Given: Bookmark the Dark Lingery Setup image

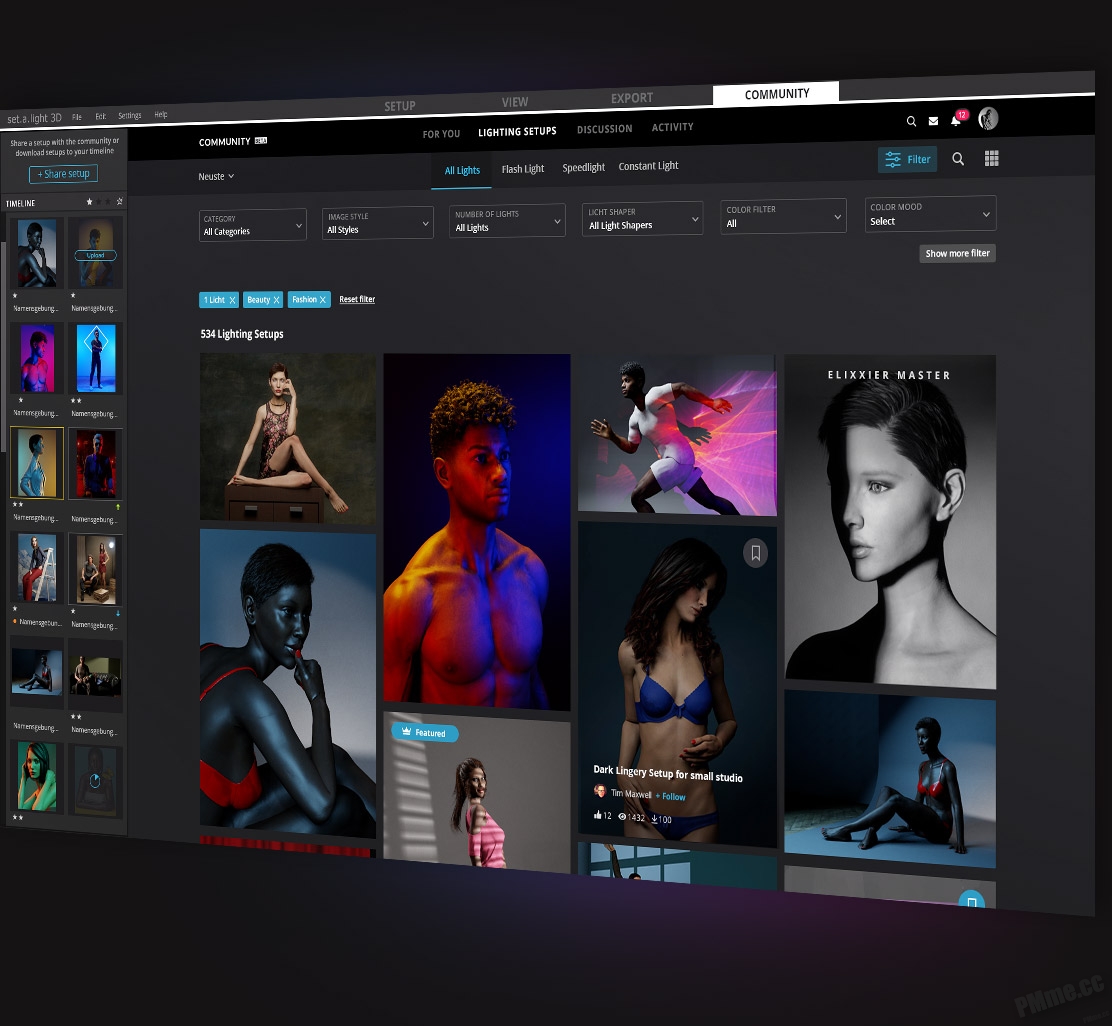Looking at the screenshot, I should pyautogui.click(x=755, y=553).
